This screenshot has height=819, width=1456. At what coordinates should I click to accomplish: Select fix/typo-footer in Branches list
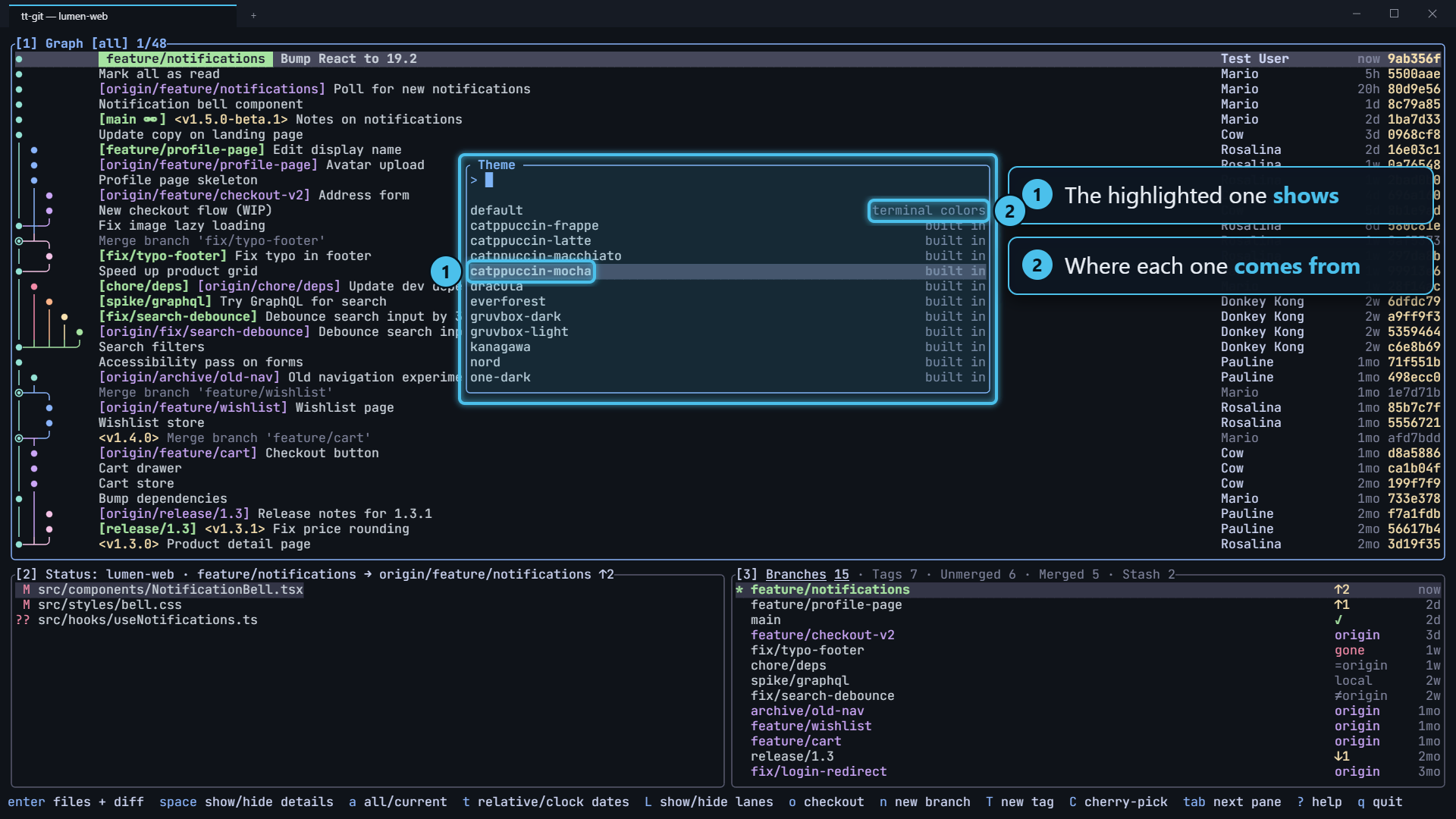(1088, 650)
